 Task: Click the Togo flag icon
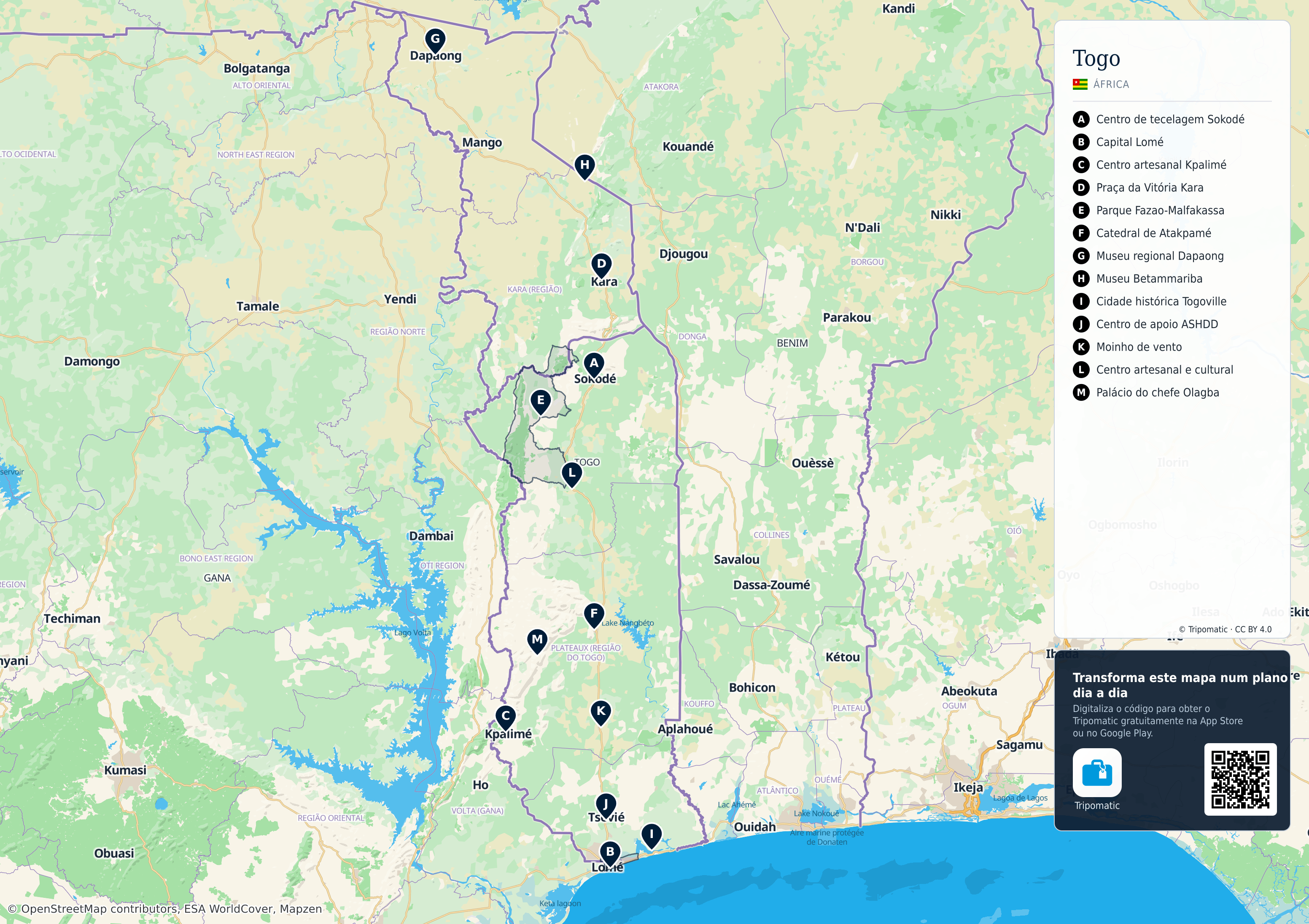[1080, 84]
